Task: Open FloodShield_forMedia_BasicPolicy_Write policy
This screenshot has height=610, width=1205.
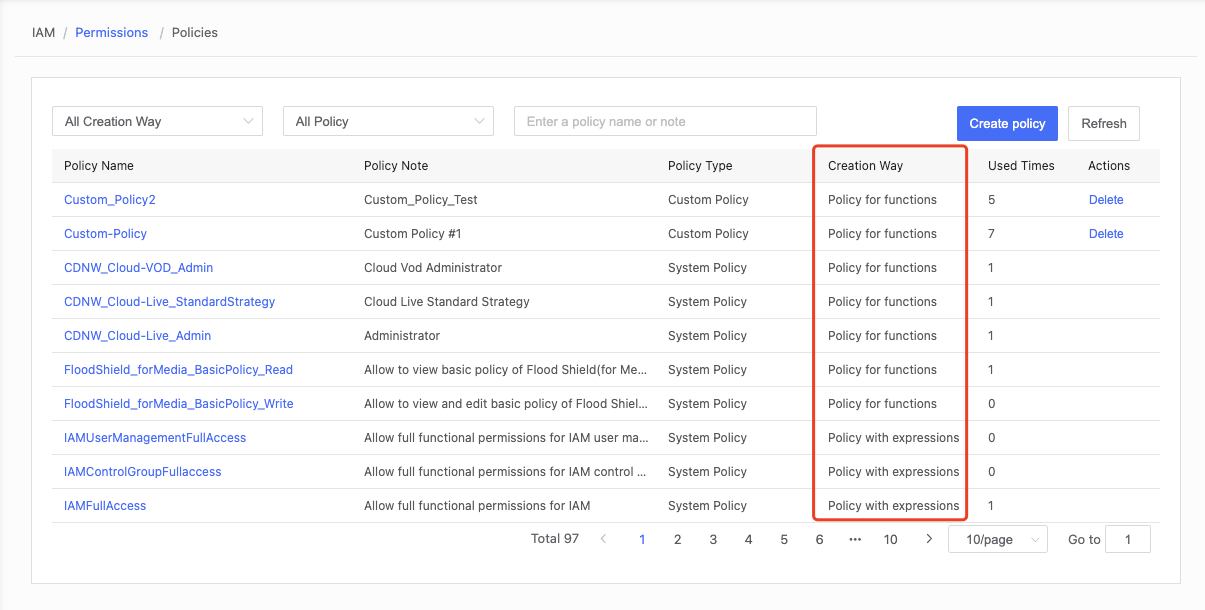Action: pyautogui.click(x=178, y=404)
